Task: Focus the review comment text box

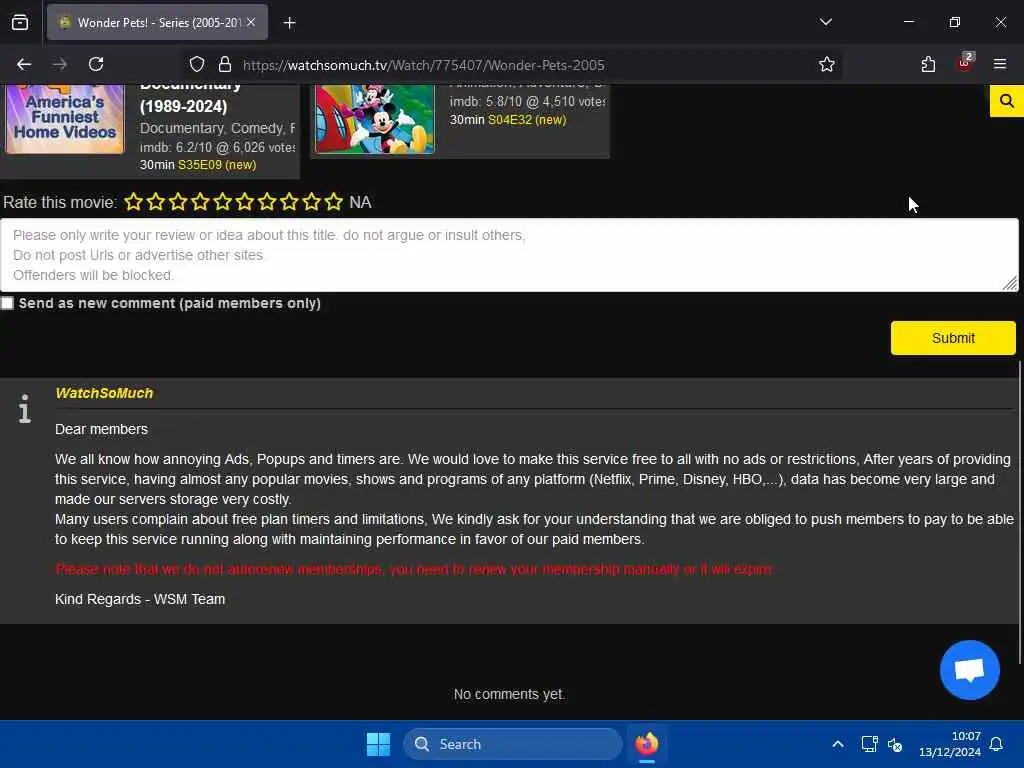Action: click(x=509, y=255)
